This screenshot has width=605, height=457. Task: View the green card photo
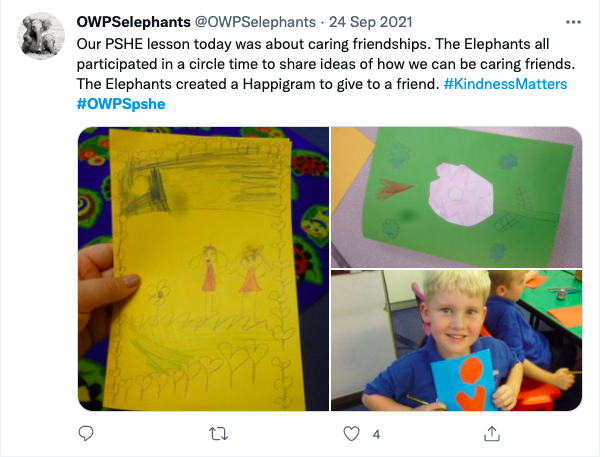tap(456, 197)
